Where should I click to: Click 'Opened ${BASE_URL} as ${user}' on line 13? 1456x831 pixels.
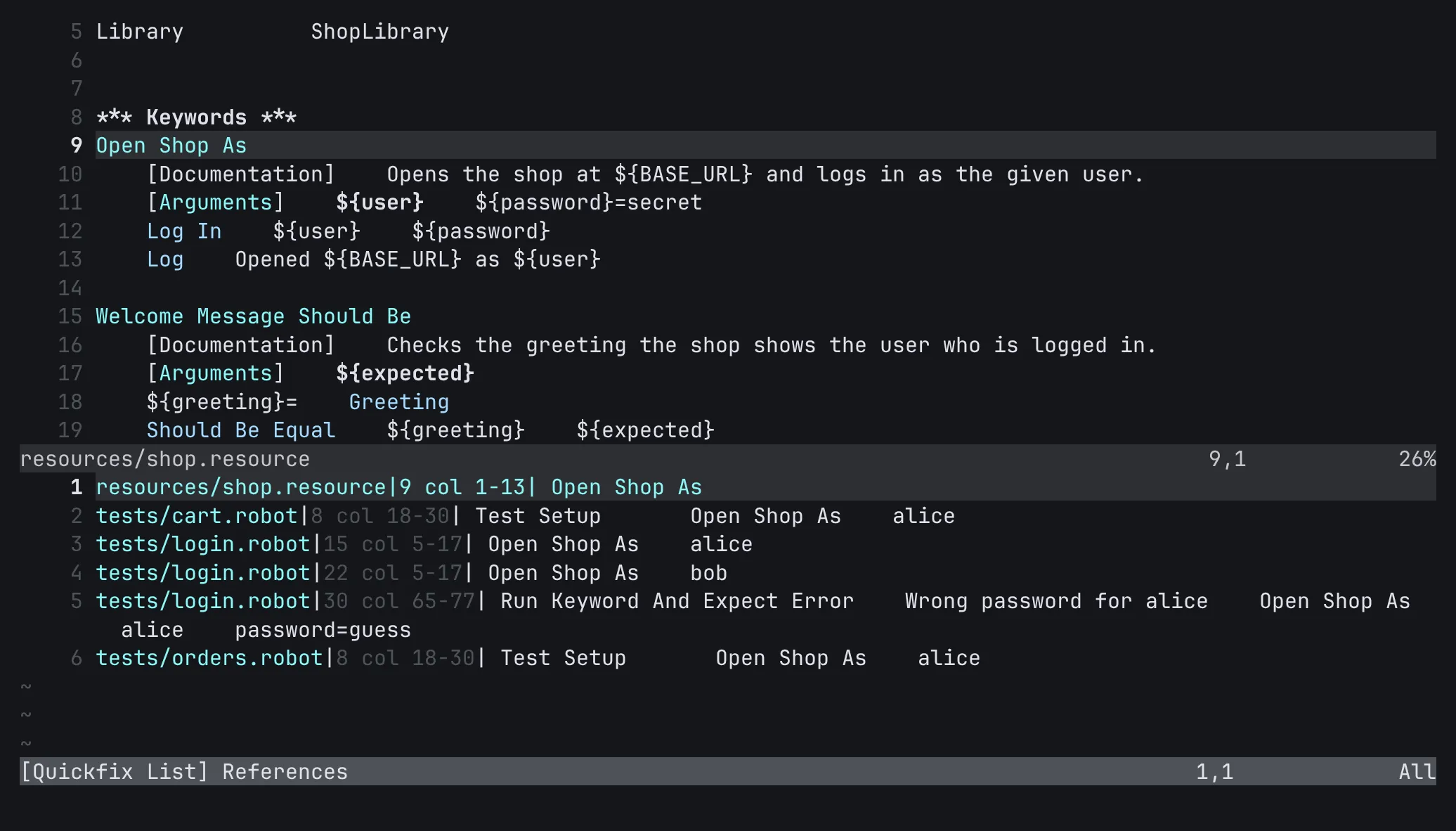417,259
